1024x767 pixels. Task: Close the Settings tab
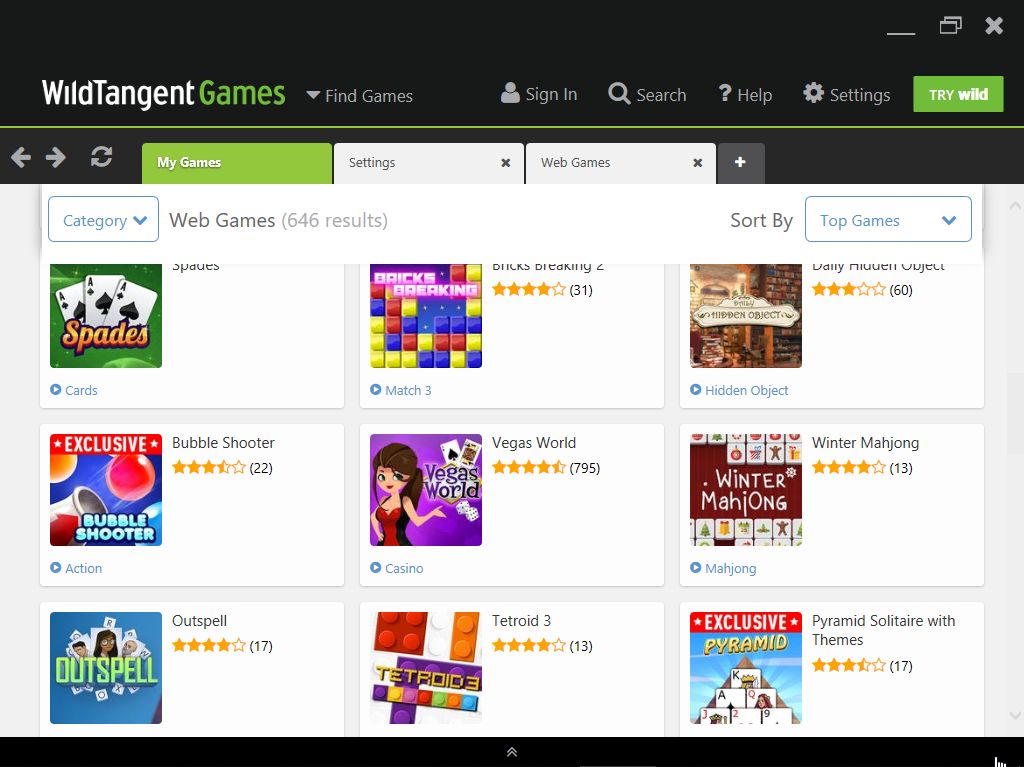click(x=506, y=163)
